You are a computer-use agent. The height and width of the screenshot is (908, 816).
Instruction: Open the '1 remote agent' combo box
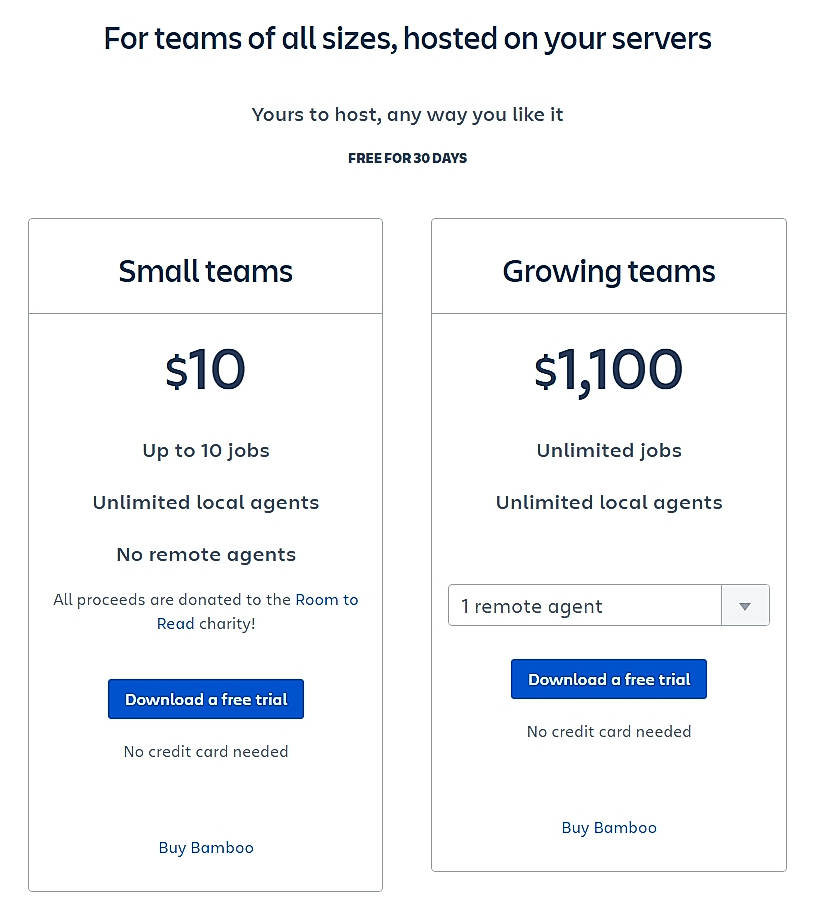pos(585,606)
